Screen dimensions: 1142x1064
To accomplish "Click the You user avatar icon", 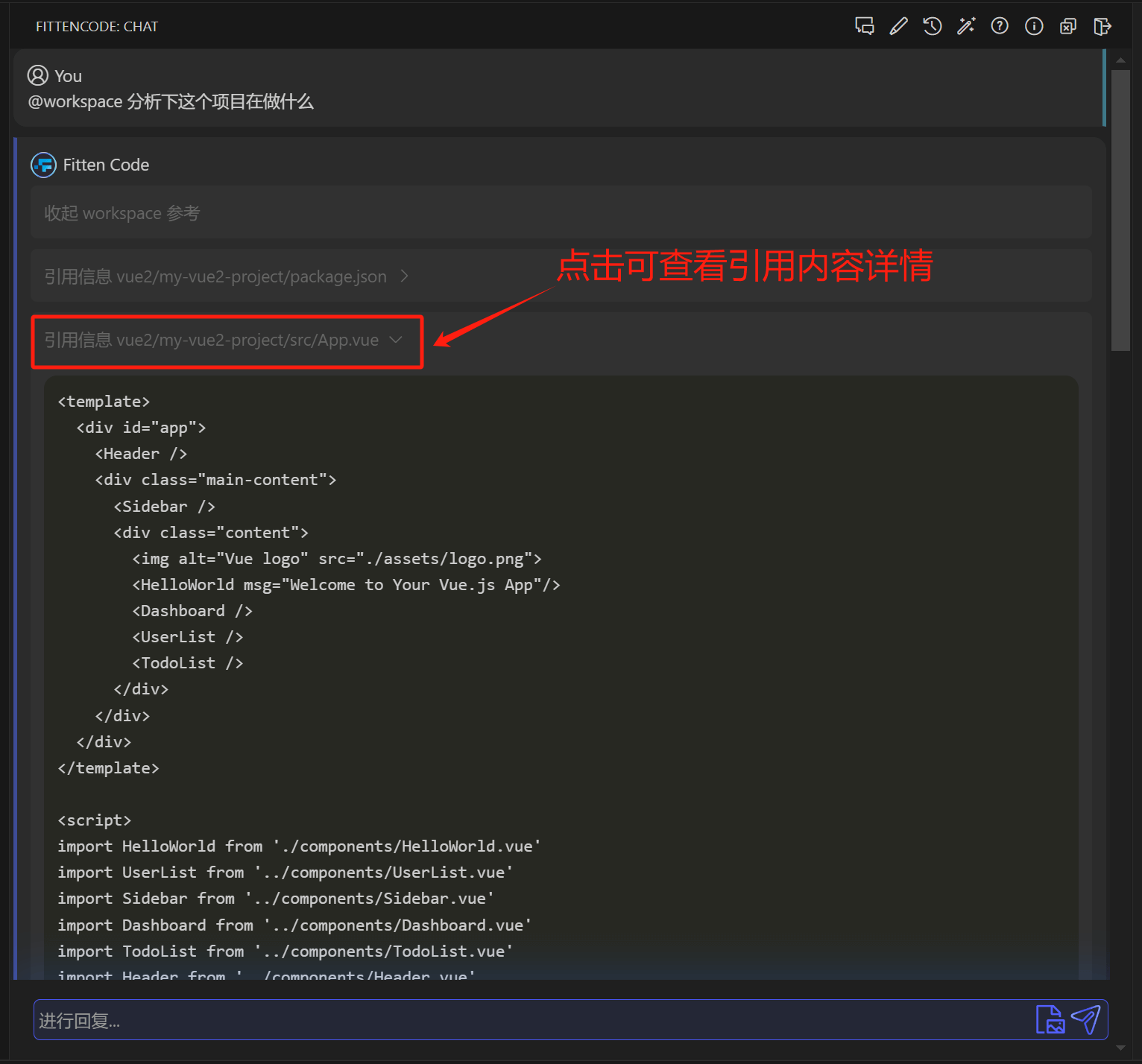I will click(x=37, y=76).
